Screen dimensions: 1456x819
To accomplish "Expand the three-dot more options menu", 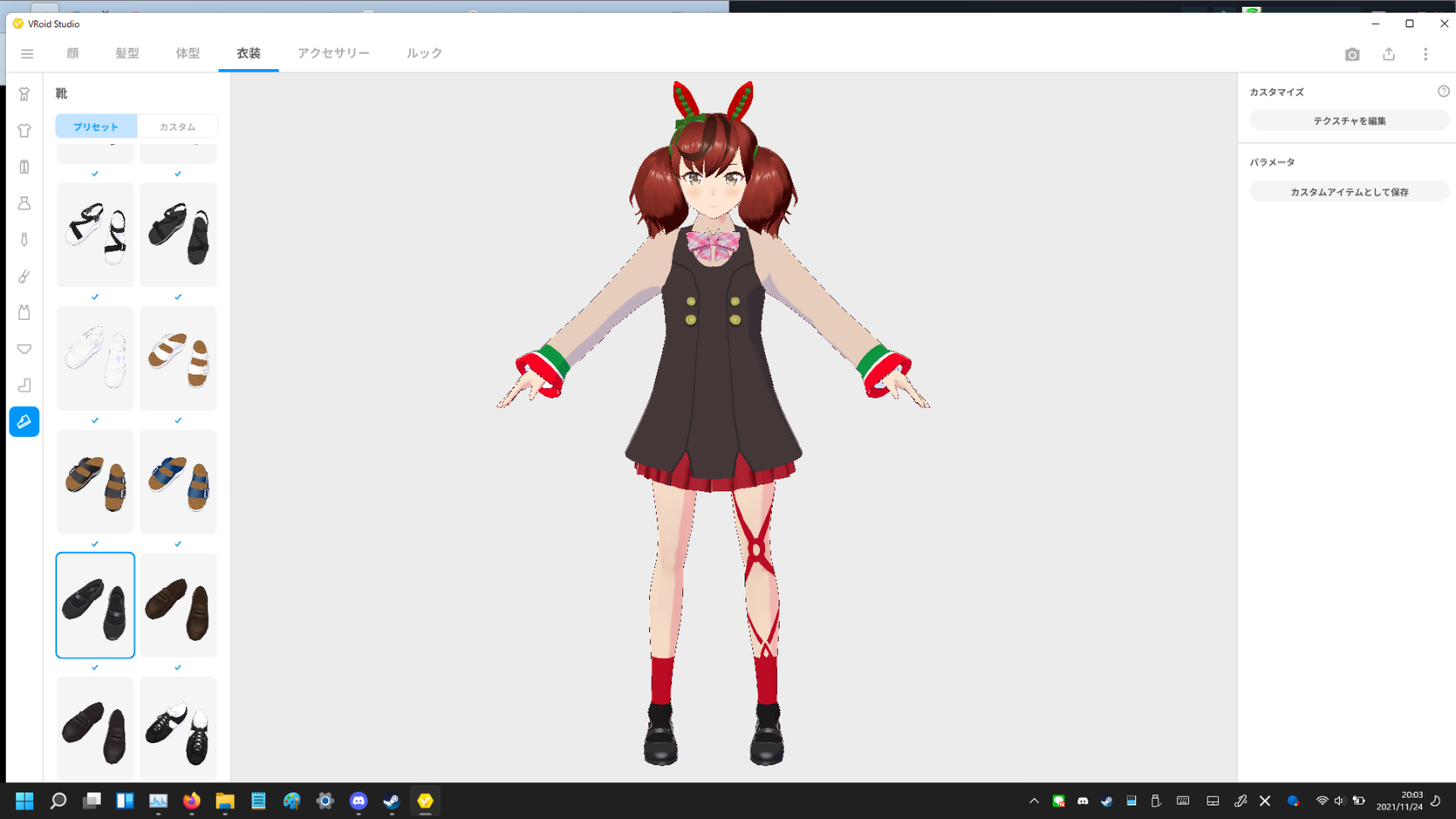I will coord(1425,54).
